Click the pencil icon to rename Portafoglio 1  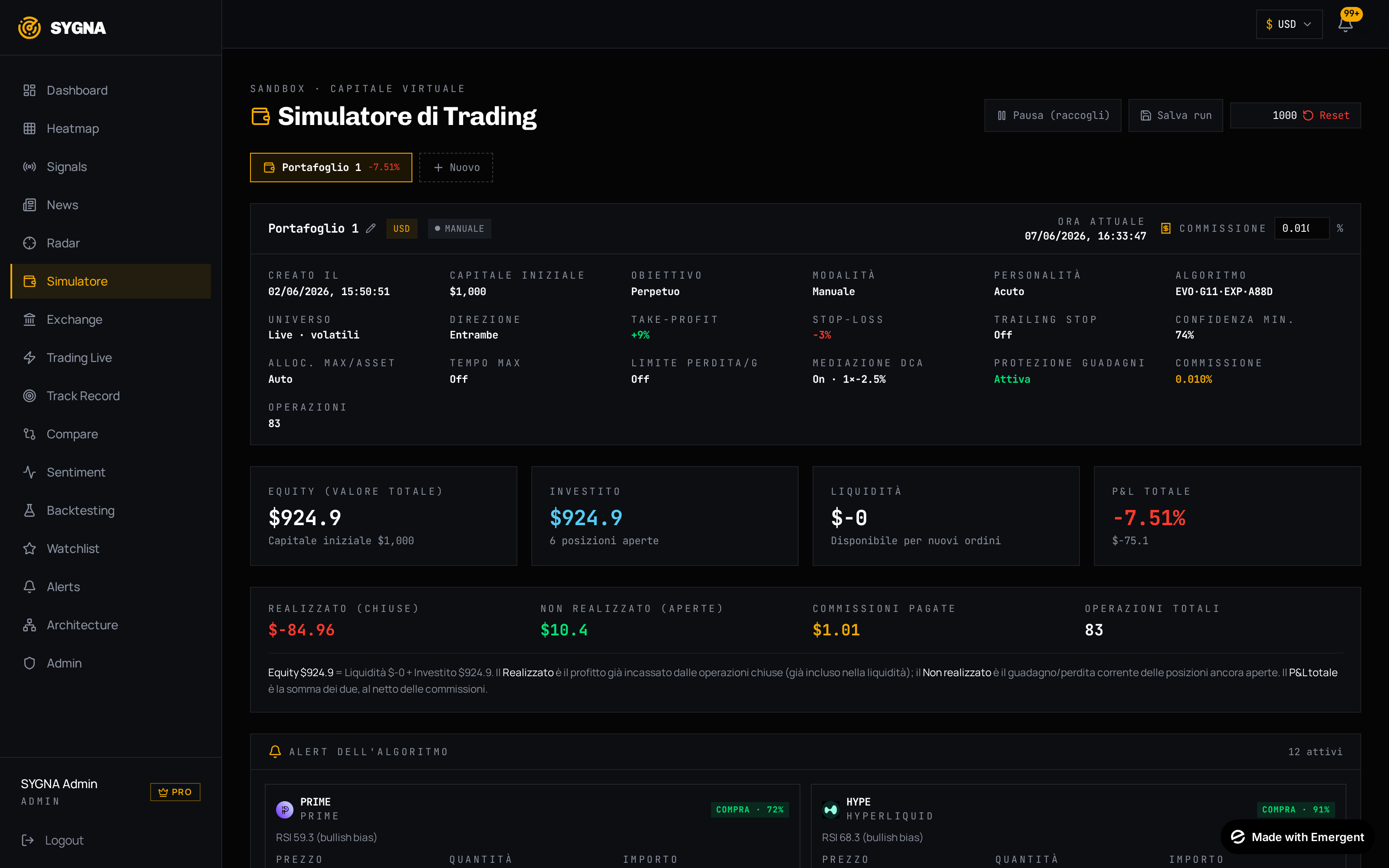coord(371,228)
